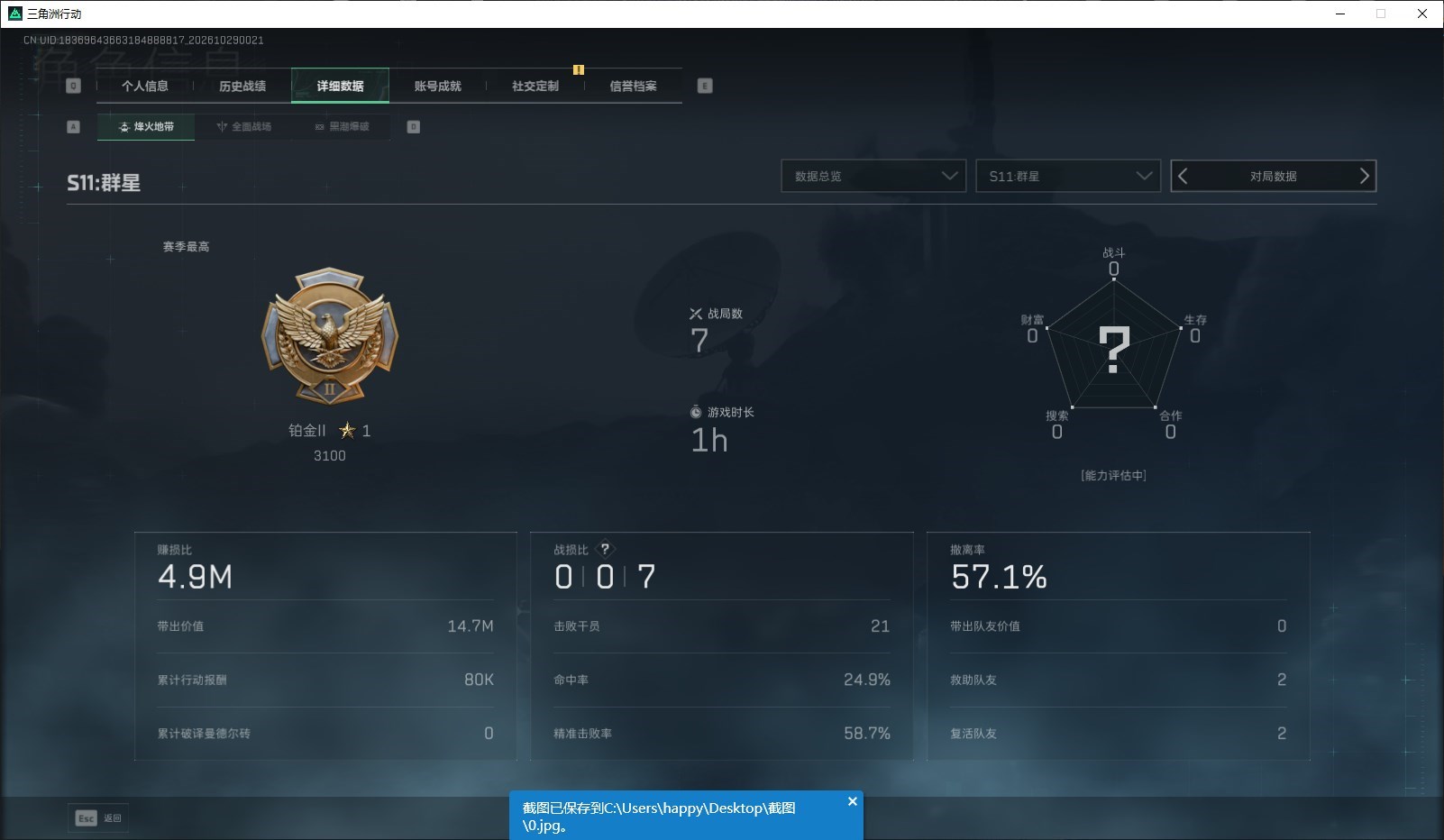Viewport: 1444px width, 840px height.
Task: Click the 社交定制 tab
Action: click(x=535, y=86)
